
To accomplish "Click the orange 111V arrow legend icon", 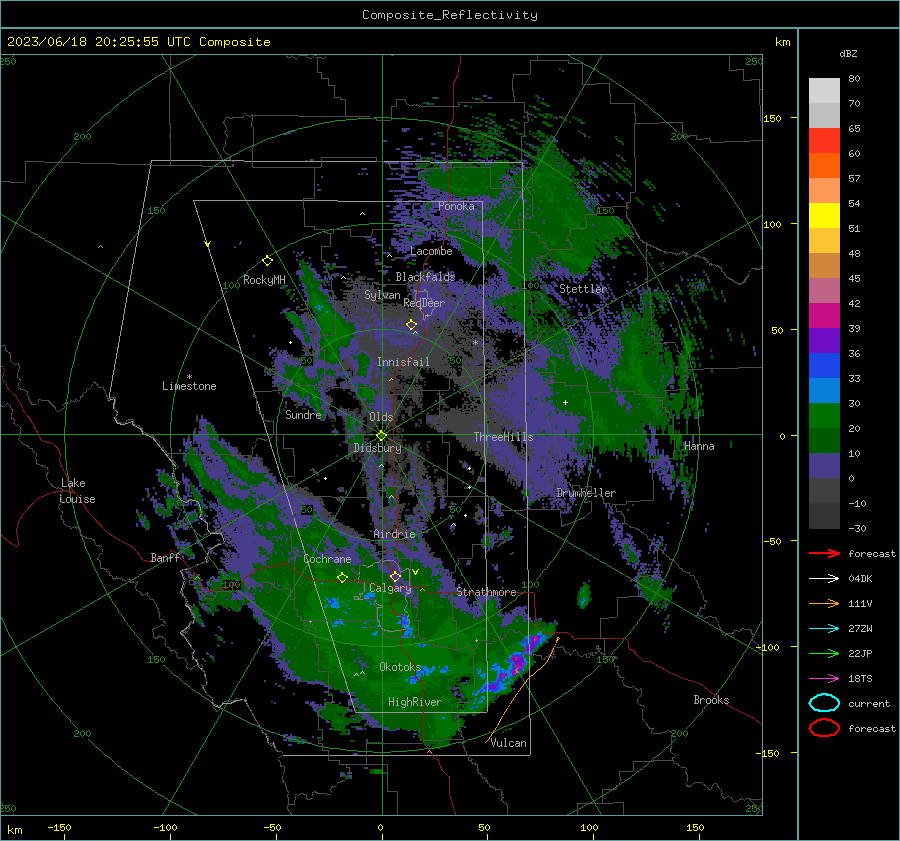I will tap(824, 603).
